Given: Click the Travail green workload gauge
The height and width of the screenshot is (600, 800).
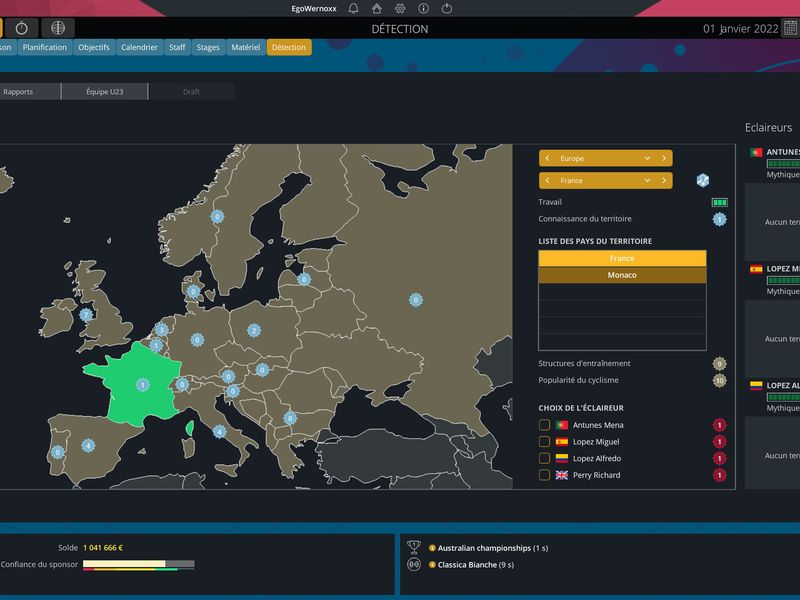Looking at the screenshot, I should 719,203.
